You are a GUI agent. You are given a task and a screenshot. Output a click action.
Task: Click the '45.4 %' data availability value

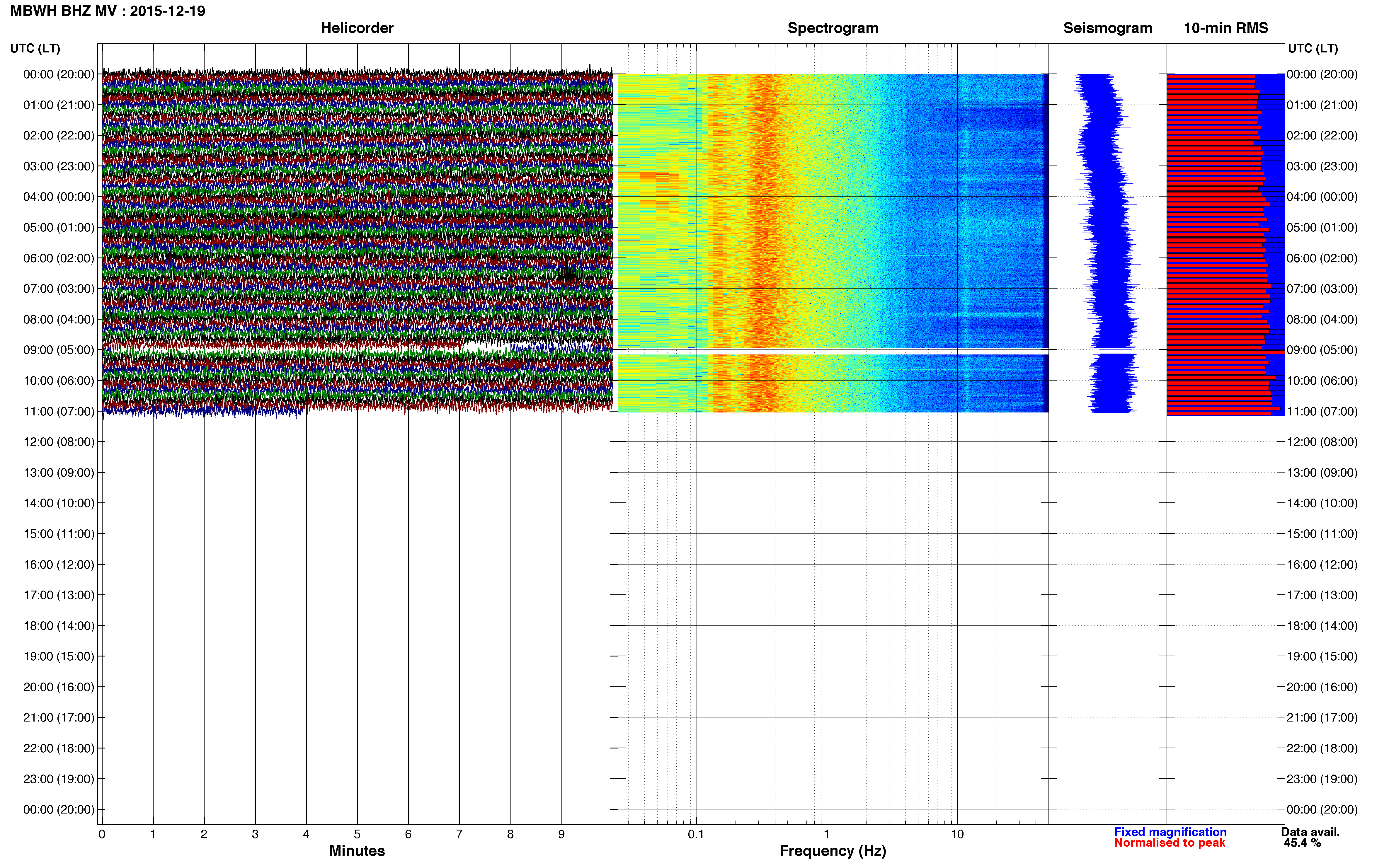coord(1302,843)
